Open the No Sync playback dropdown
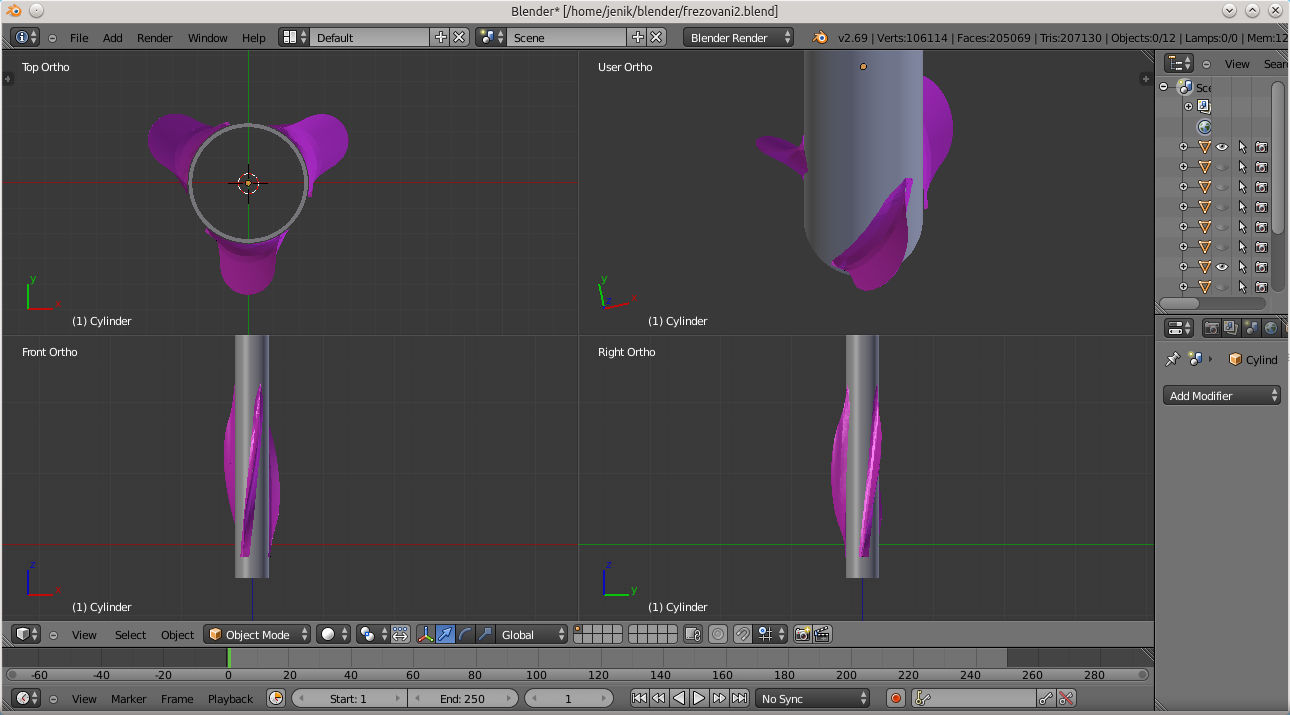 [x=813, y=699]
